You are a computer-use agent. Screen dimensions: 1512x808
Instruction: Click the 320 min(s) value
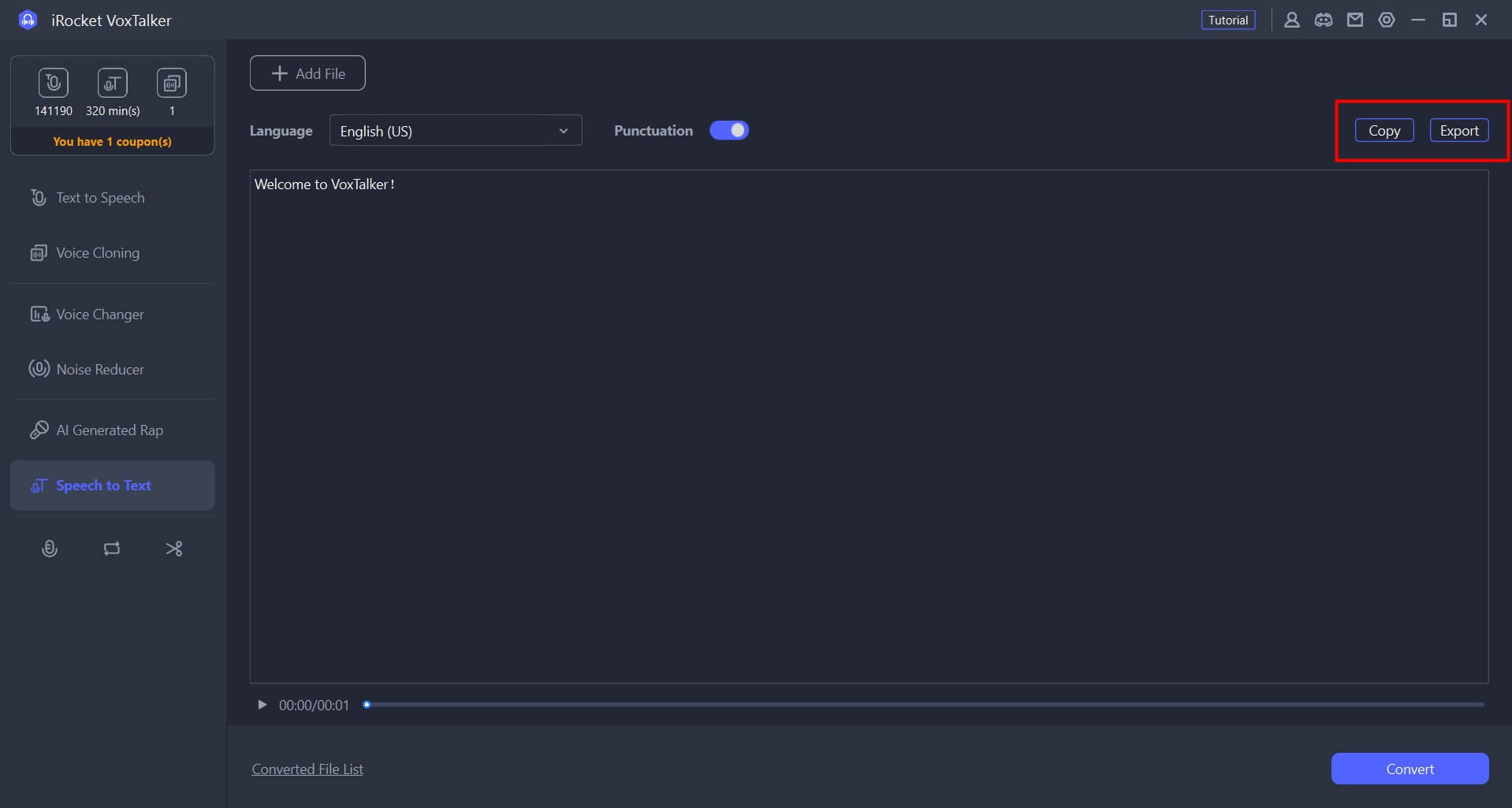[113, 111]
